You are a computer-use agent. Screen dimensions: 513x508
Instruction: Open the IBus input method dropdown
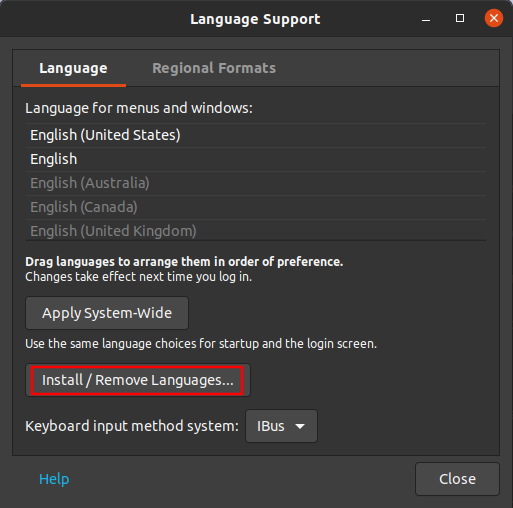[x=281, y=426]
